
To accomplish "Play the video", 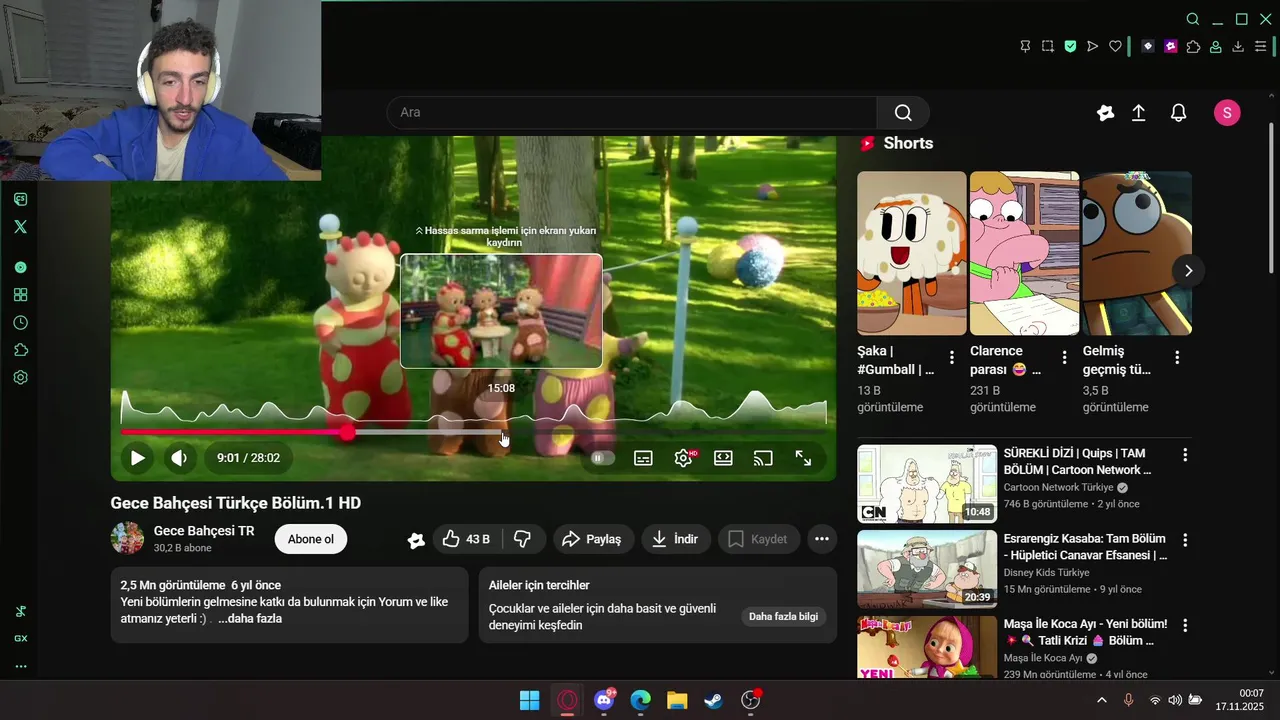I will coord(138,458).
